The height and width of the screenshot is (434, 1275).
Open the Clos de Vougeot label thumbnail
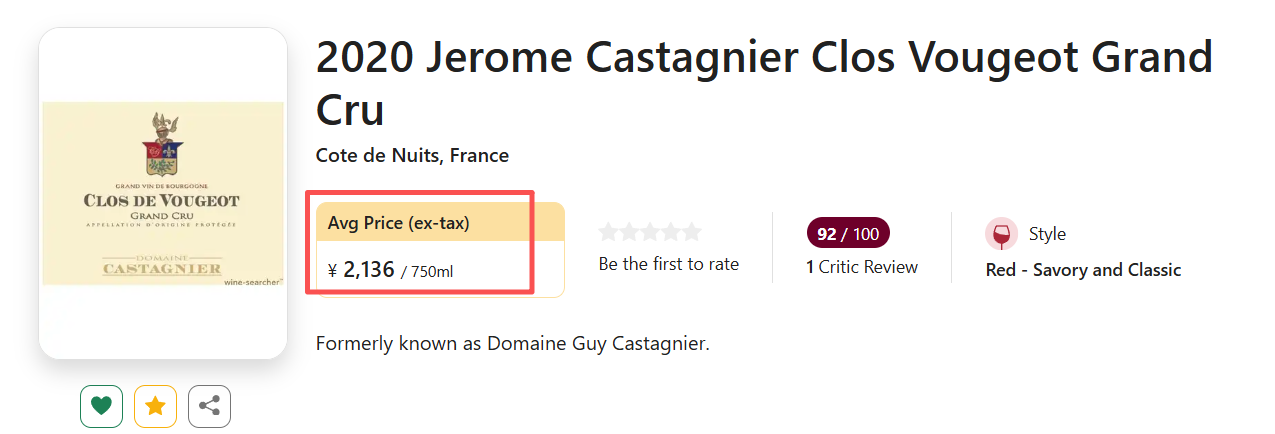click(163, 194)
